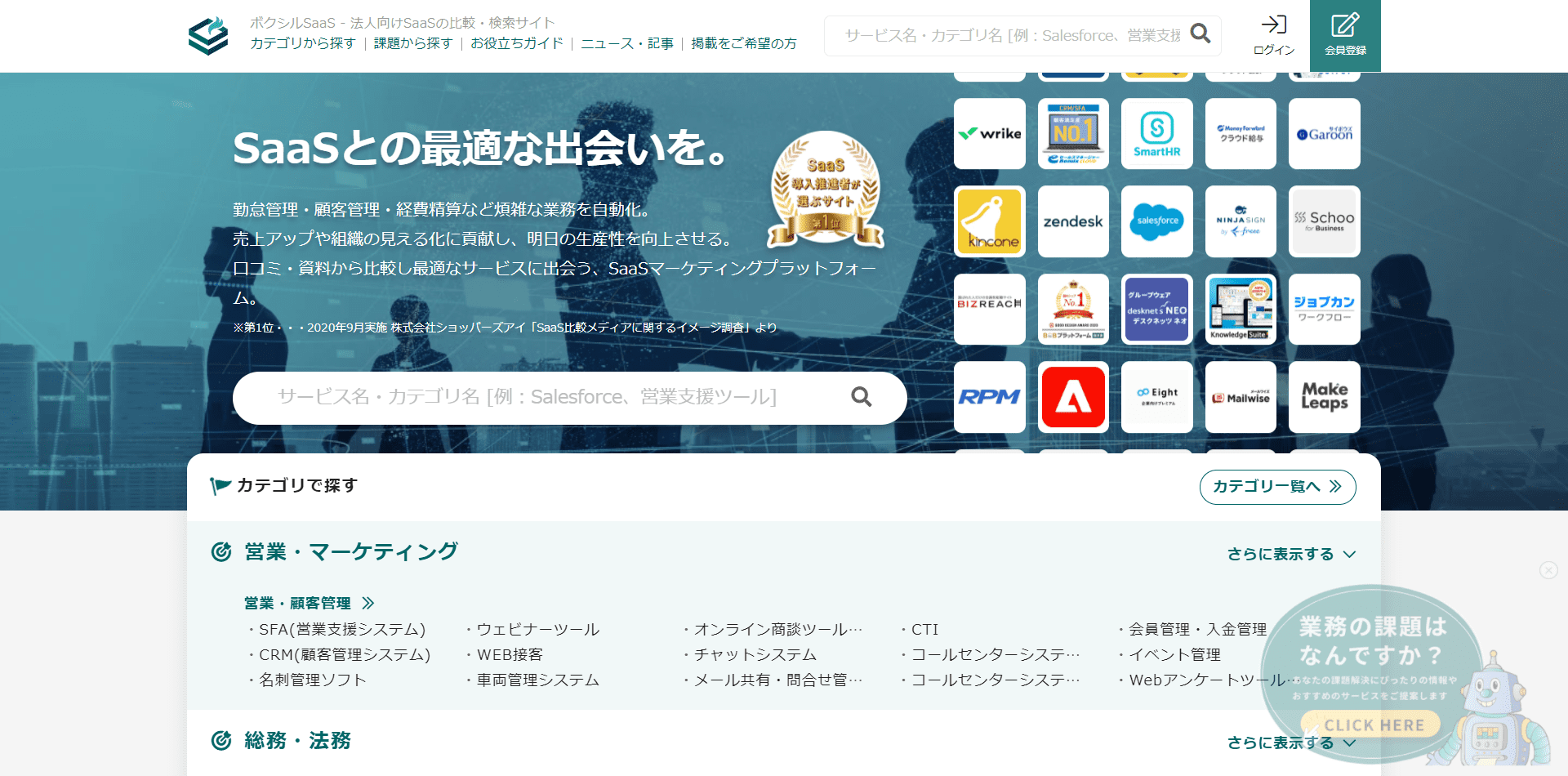Open the カテゴリから探す menu
1568x776 pixels.
(x=301, y=44)
